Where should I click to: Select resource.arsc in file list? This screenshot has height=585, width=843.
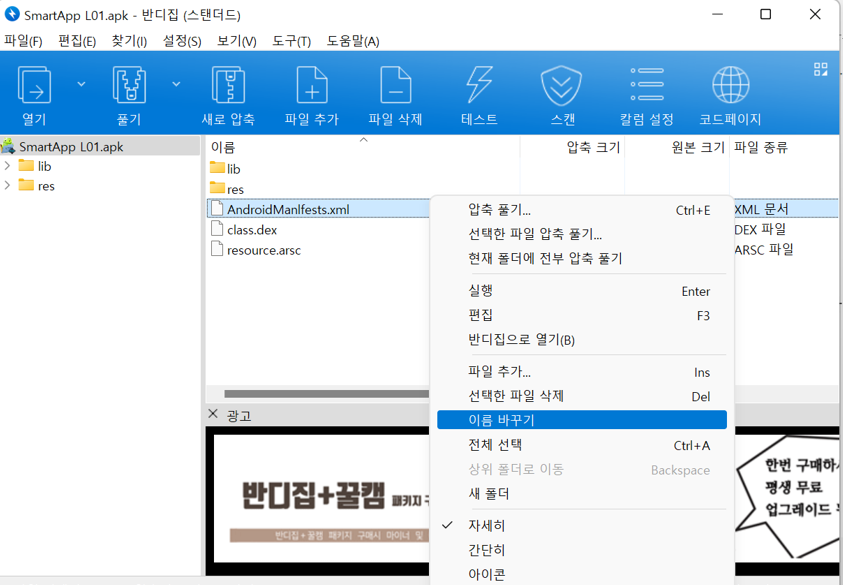tap(263, 250)
